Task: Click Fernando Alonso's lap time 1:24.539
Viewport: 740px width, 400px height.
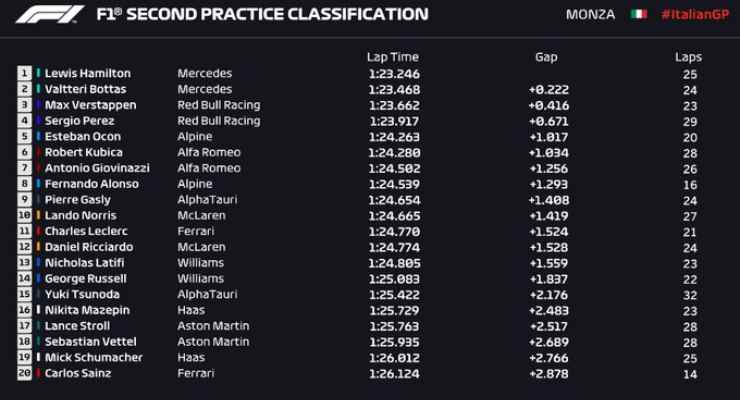Action: coord(394,184)
